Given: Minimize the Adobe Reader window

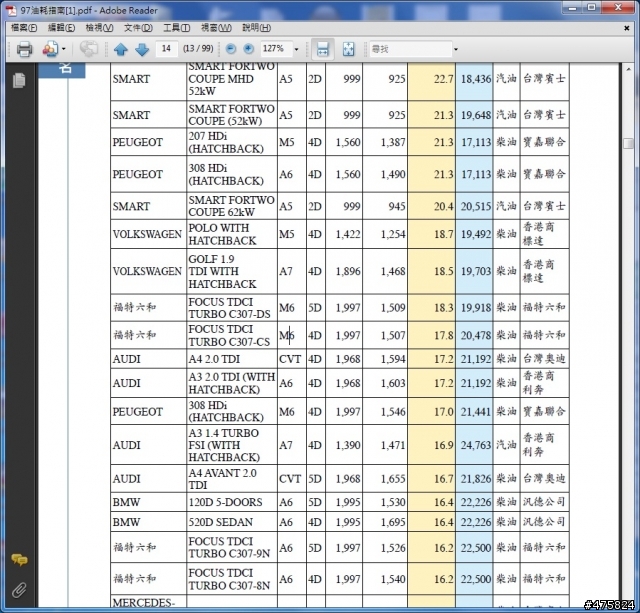Looking at the screenshot, I should [x=572, y=8].
